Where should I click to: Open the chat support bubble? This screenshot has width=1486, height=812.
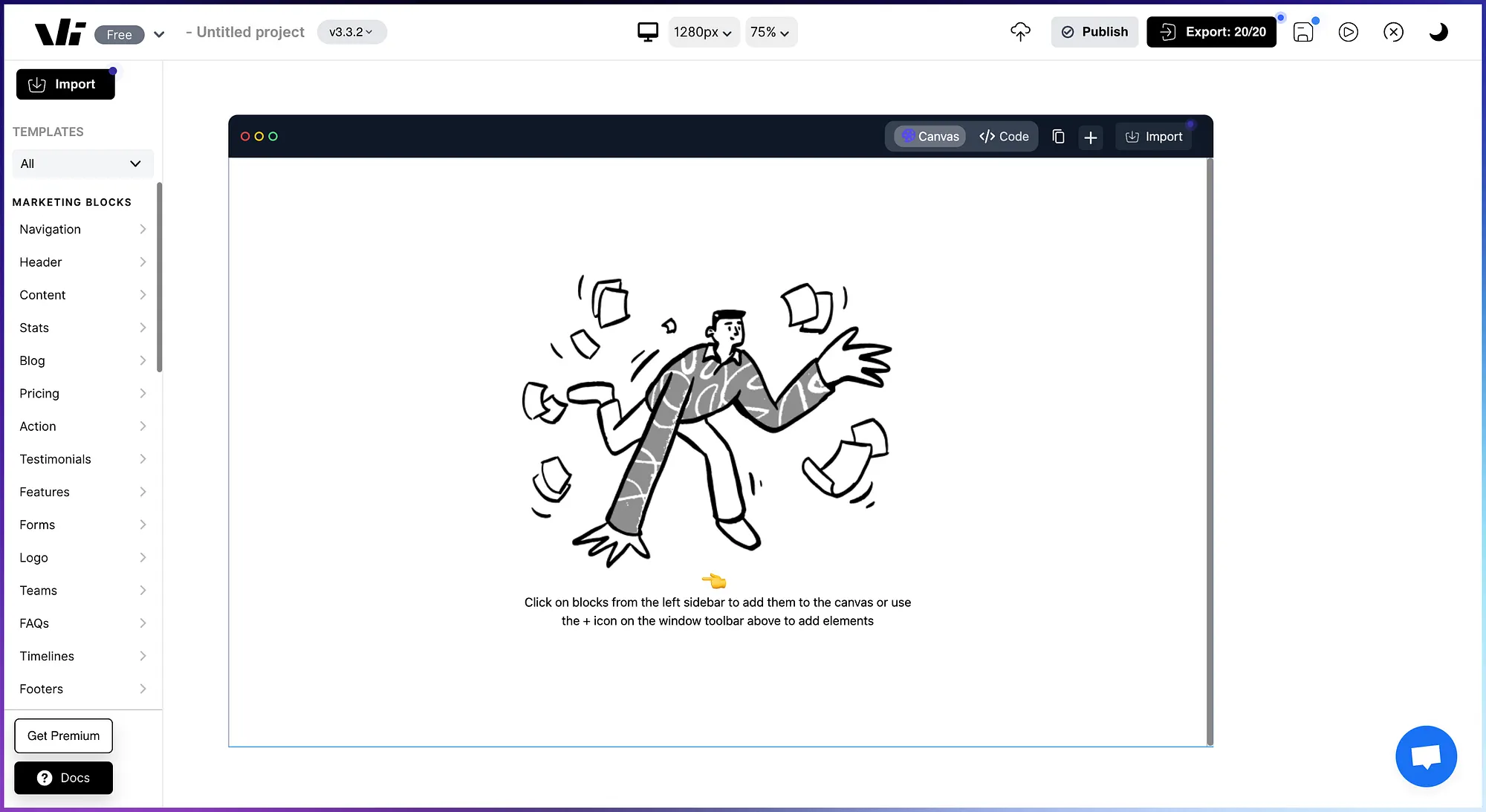(1425, 756)
